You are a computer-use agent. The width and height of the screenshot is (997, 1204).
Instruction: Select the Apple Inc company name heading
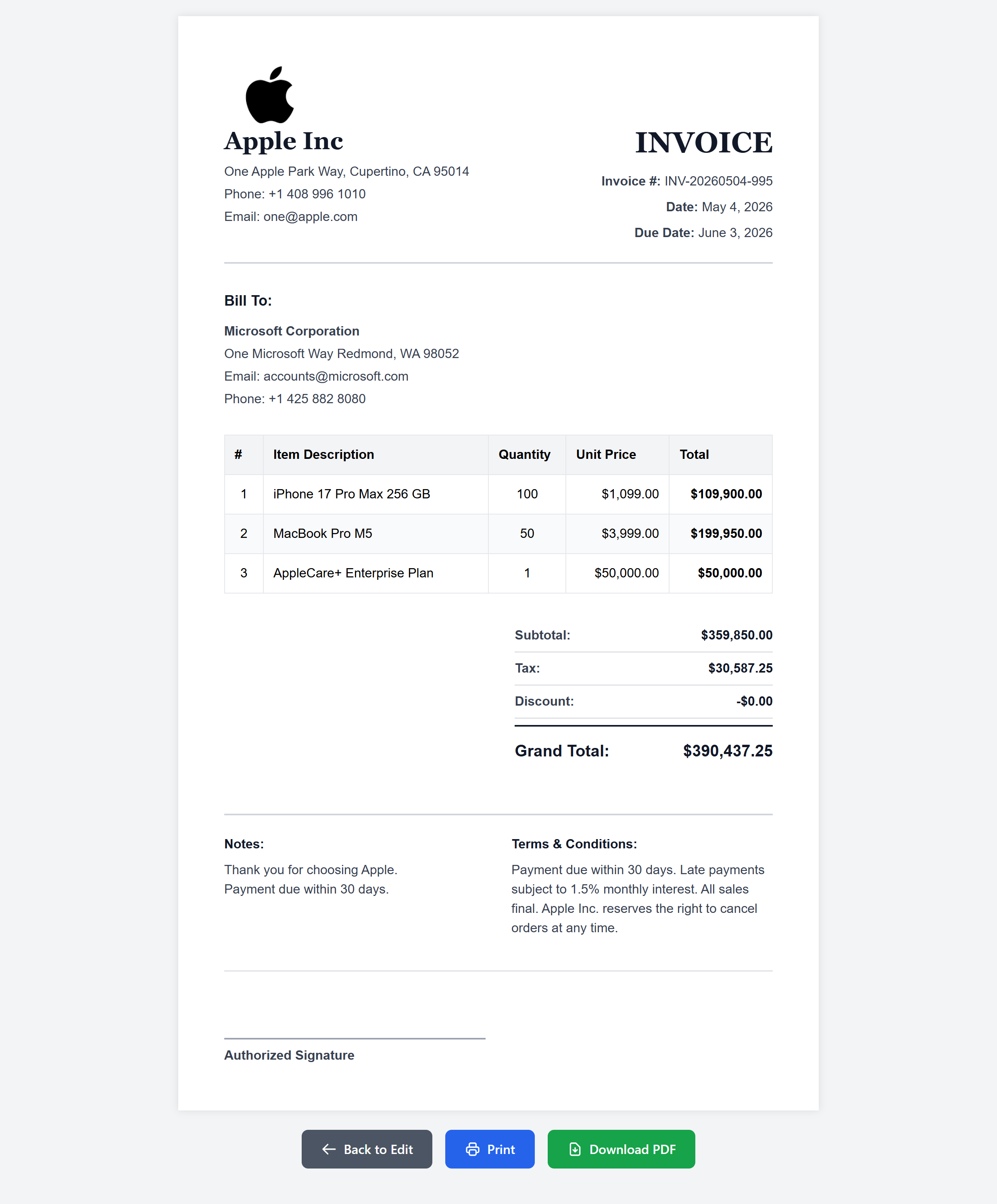pos(284,142)
